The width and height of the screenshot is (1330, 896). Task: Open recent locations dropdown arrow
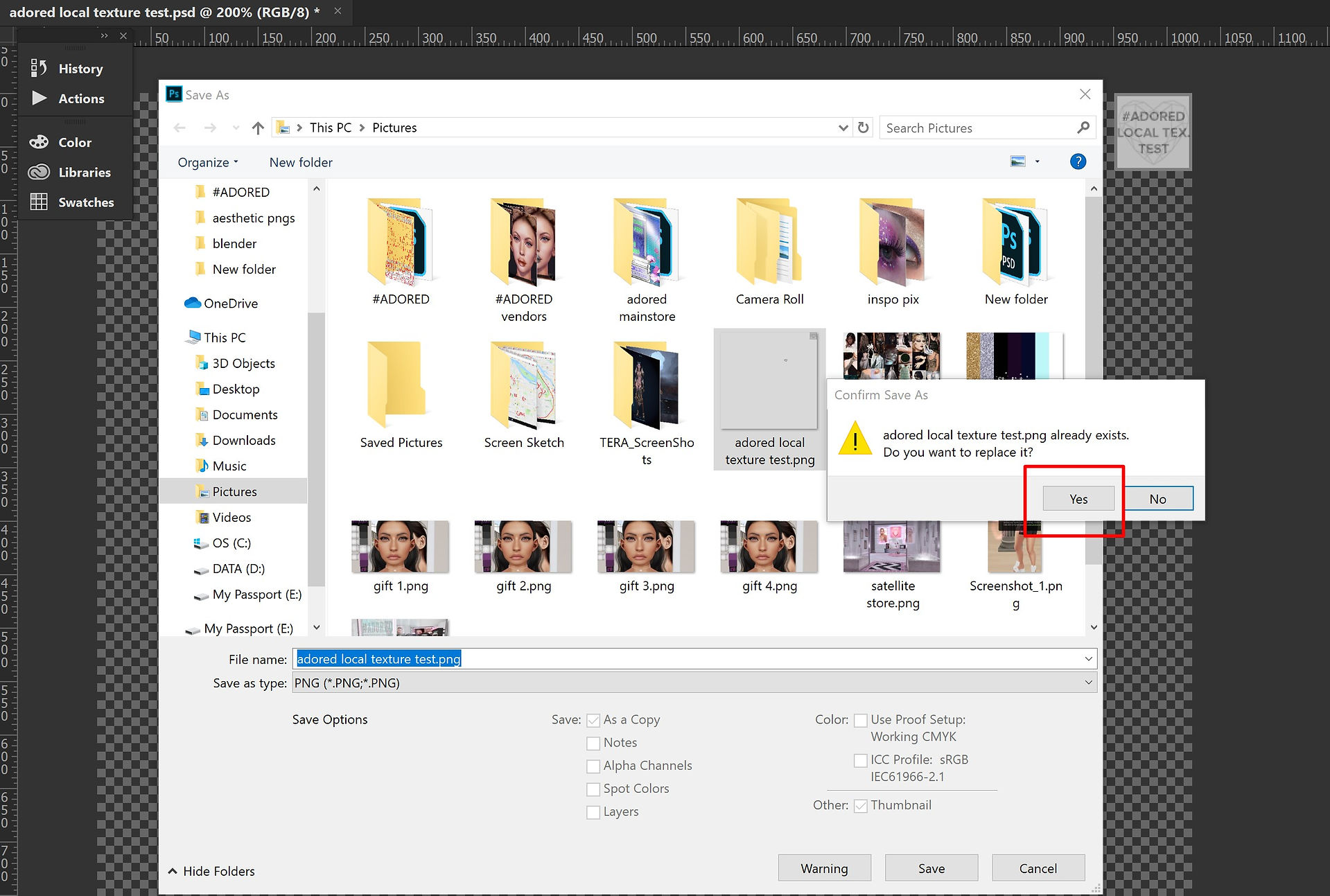tap(236, 128)
